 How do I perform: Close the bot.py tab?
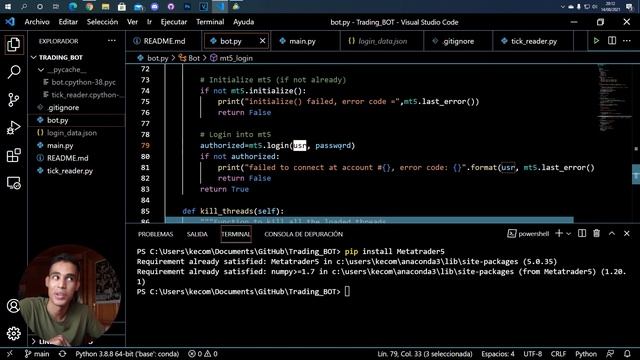coord(262,41)
